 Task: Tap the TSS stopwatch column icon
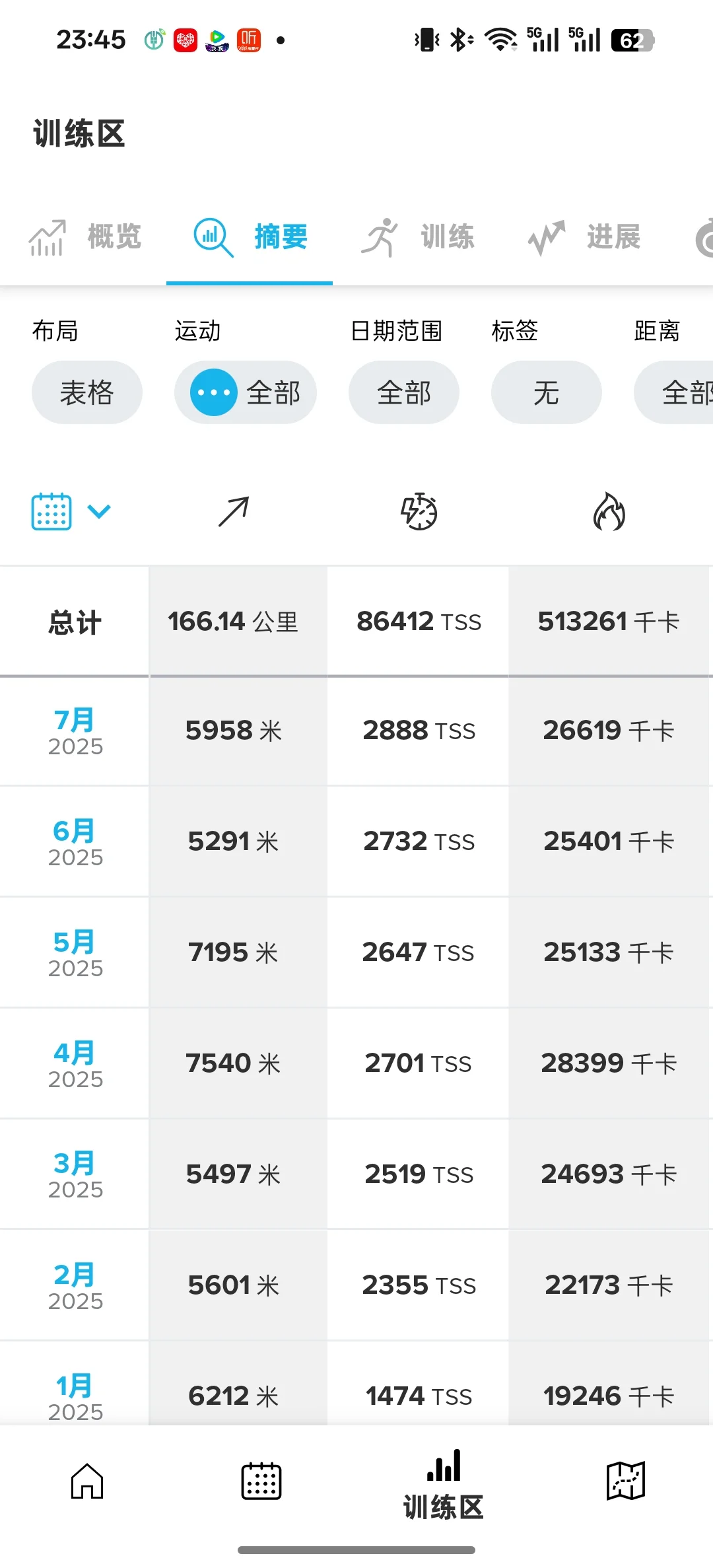[419, 511]
